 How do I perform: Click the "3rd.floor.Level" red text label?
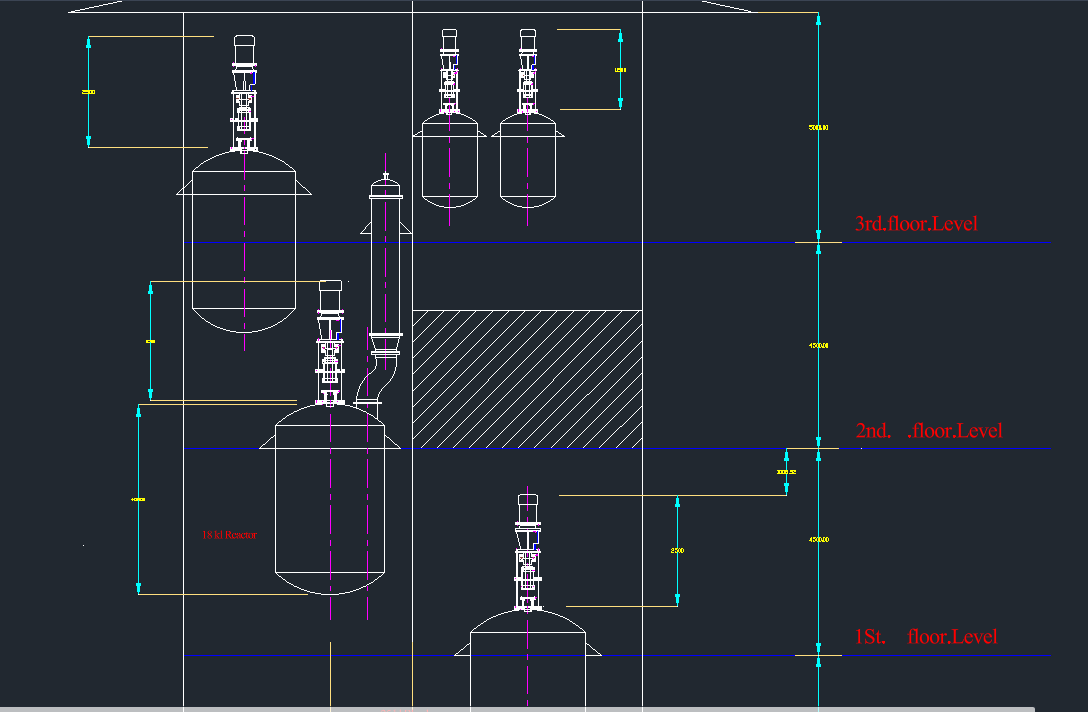pyautogui.click(x=915, y=223)
